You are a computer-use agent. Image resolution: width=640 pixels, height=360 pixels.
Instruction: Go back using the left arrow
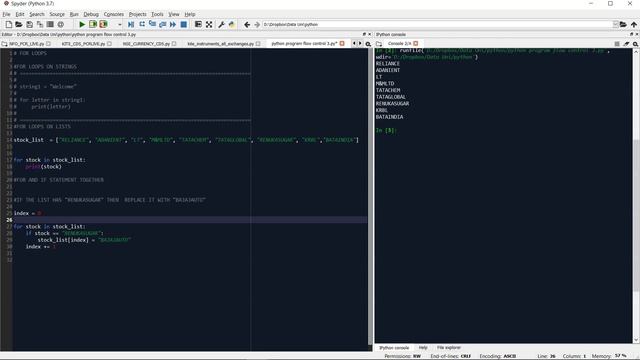(247, 24)
